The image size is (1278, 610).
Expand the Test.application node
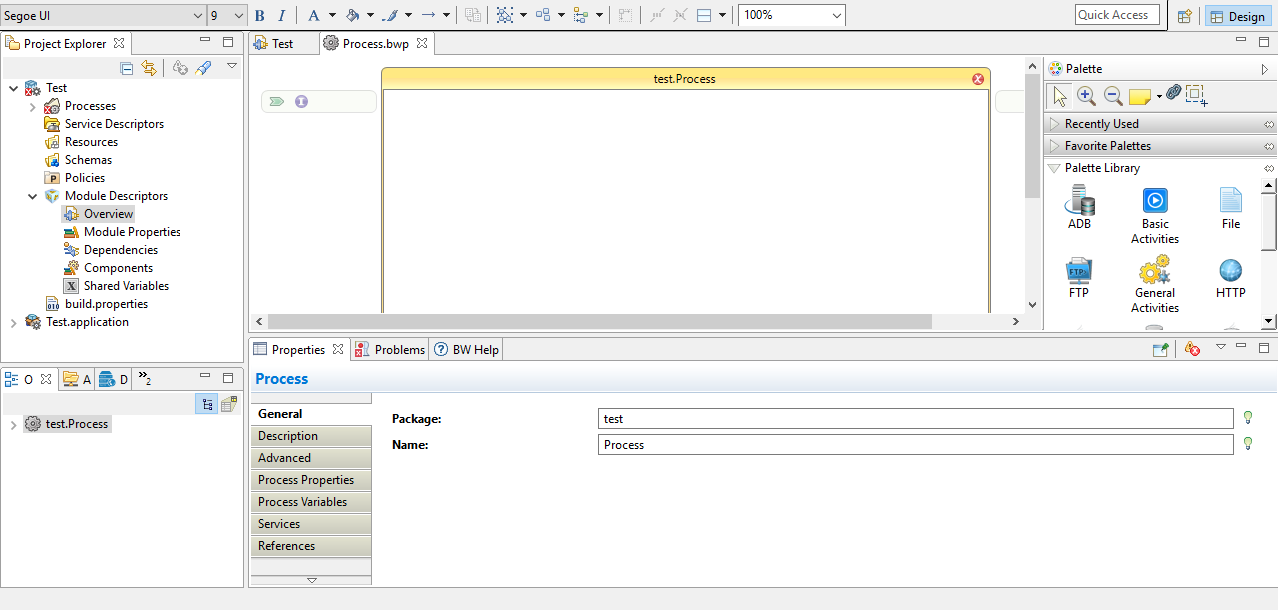pyautogui.click(x=13, y=322)
